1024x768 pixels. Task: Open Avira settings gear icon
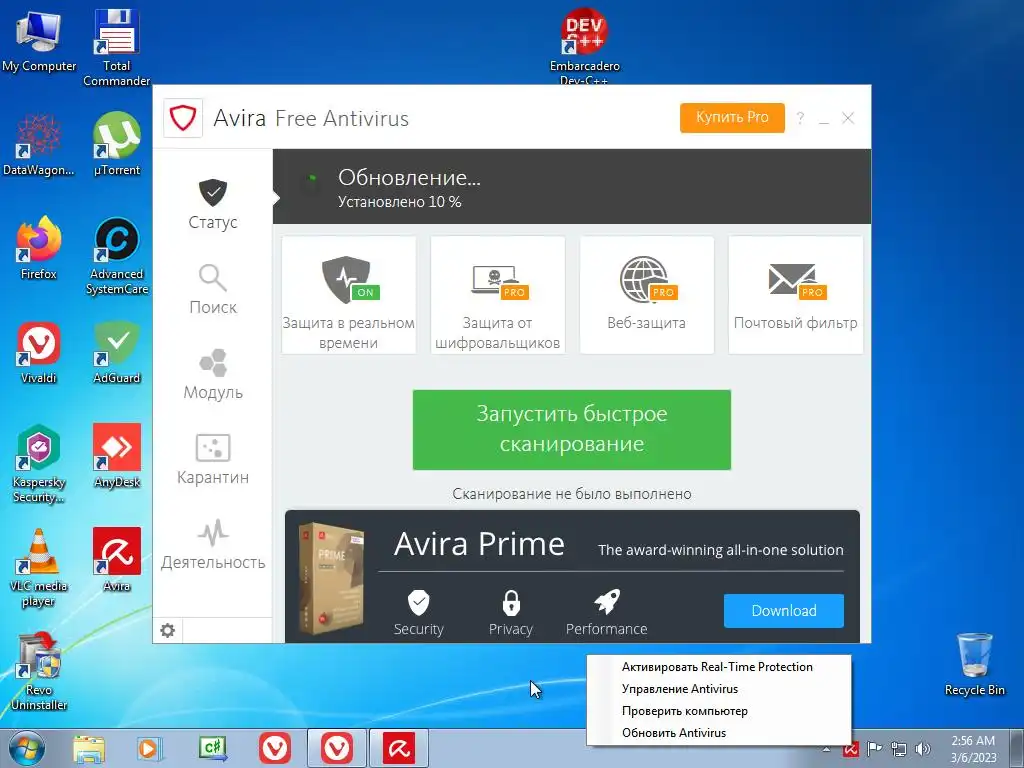[x=168, y=630]
